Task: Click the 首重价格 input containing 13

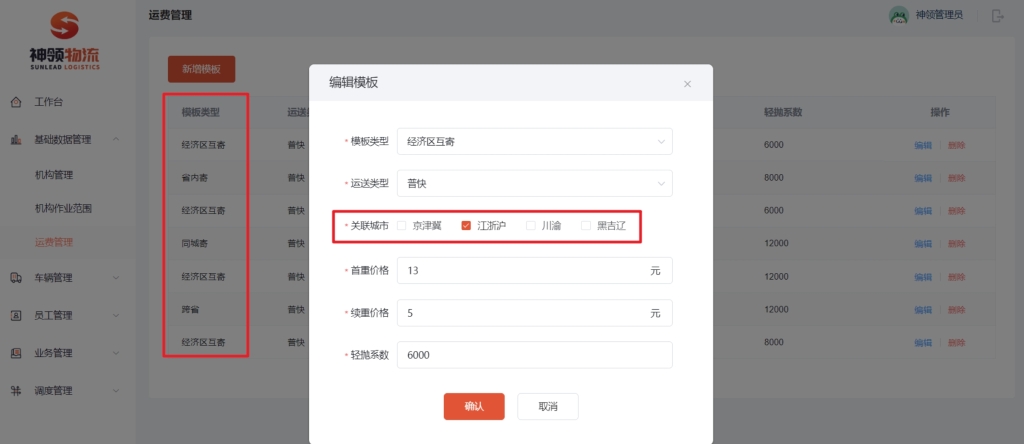Action: click(x=534, y=270)
